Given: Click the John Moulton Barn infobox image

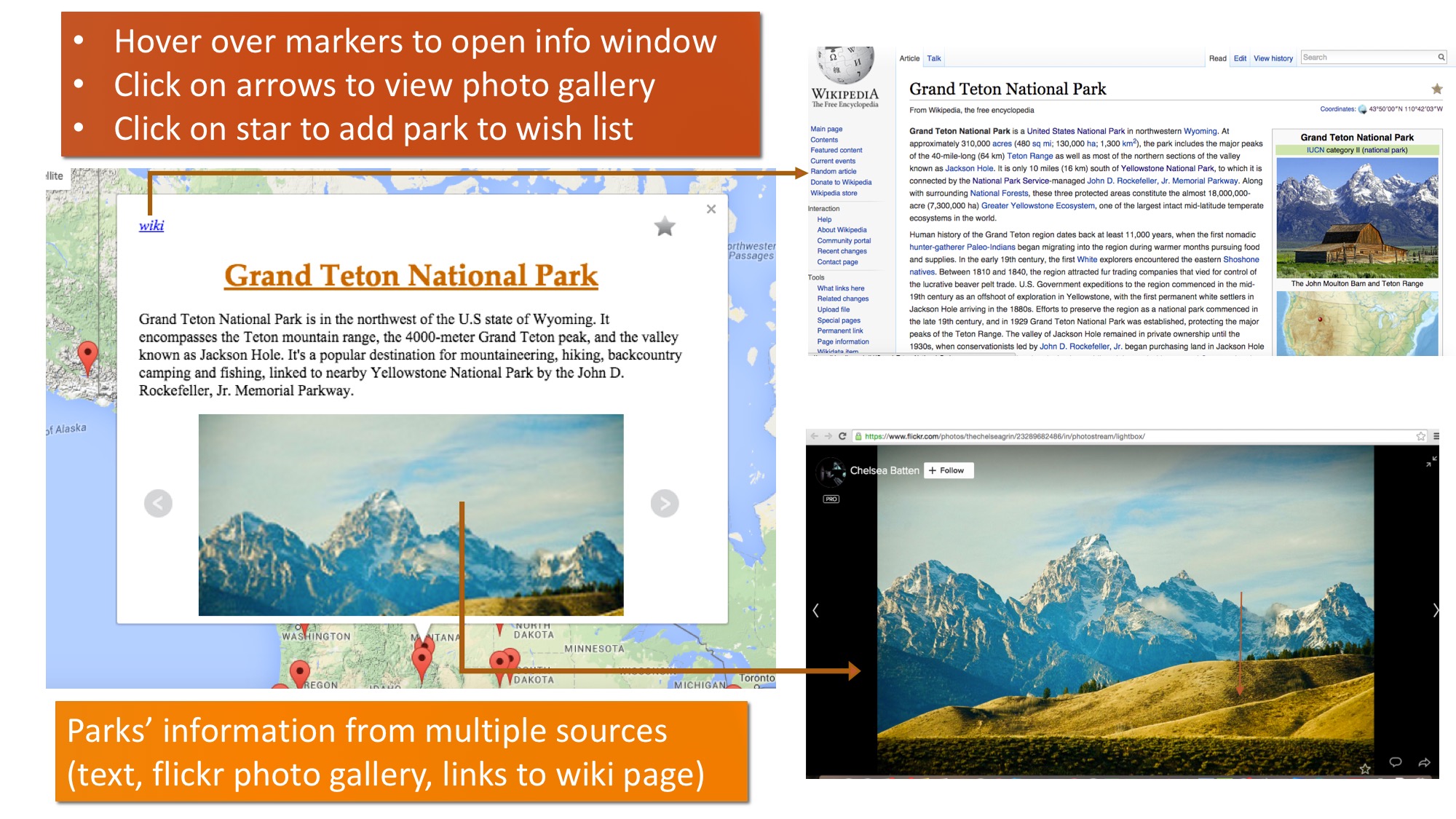Looking at the screenshot, I should pos(1357,218).
